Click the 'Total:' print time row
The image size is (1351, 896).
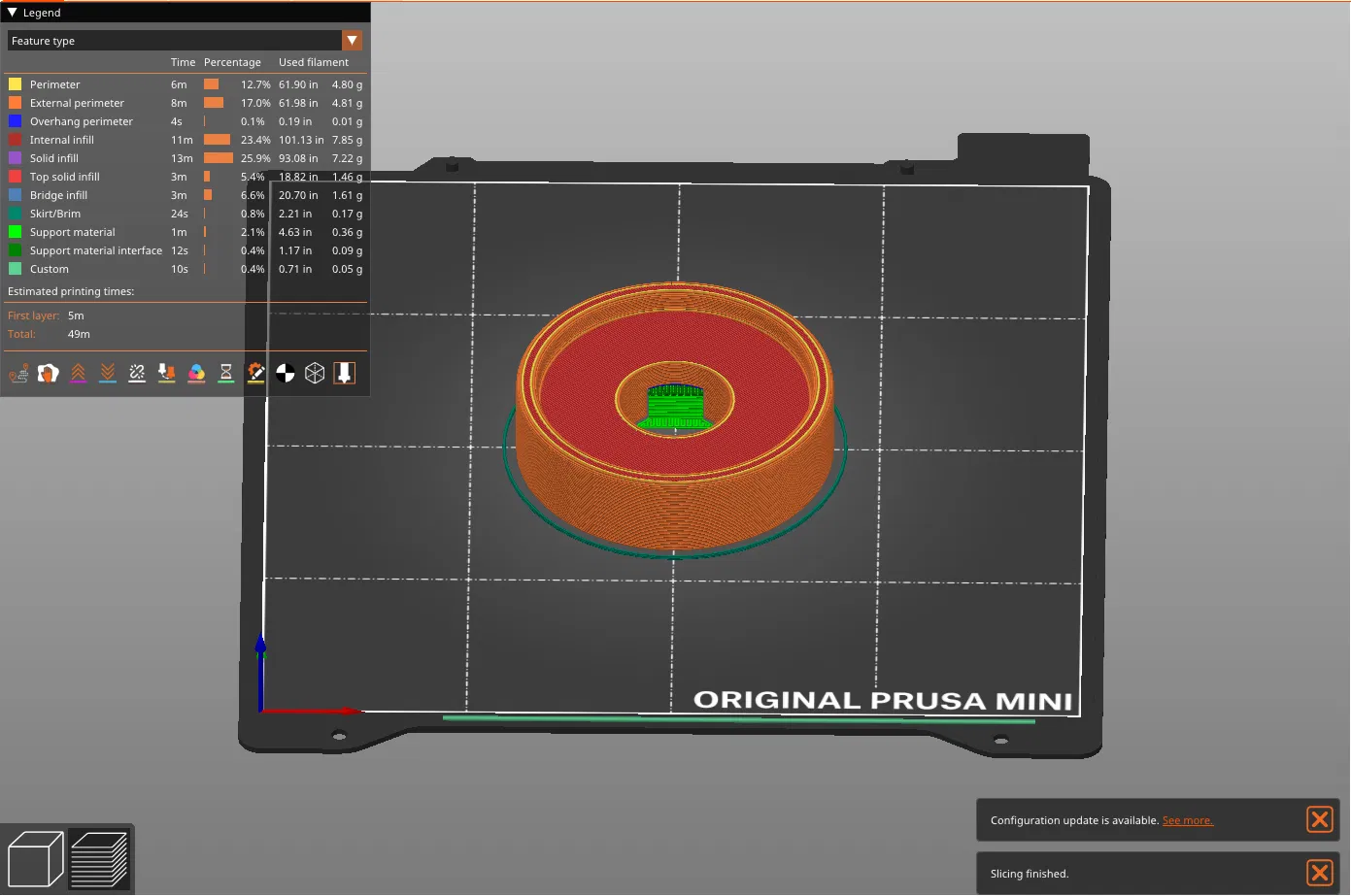49,334
